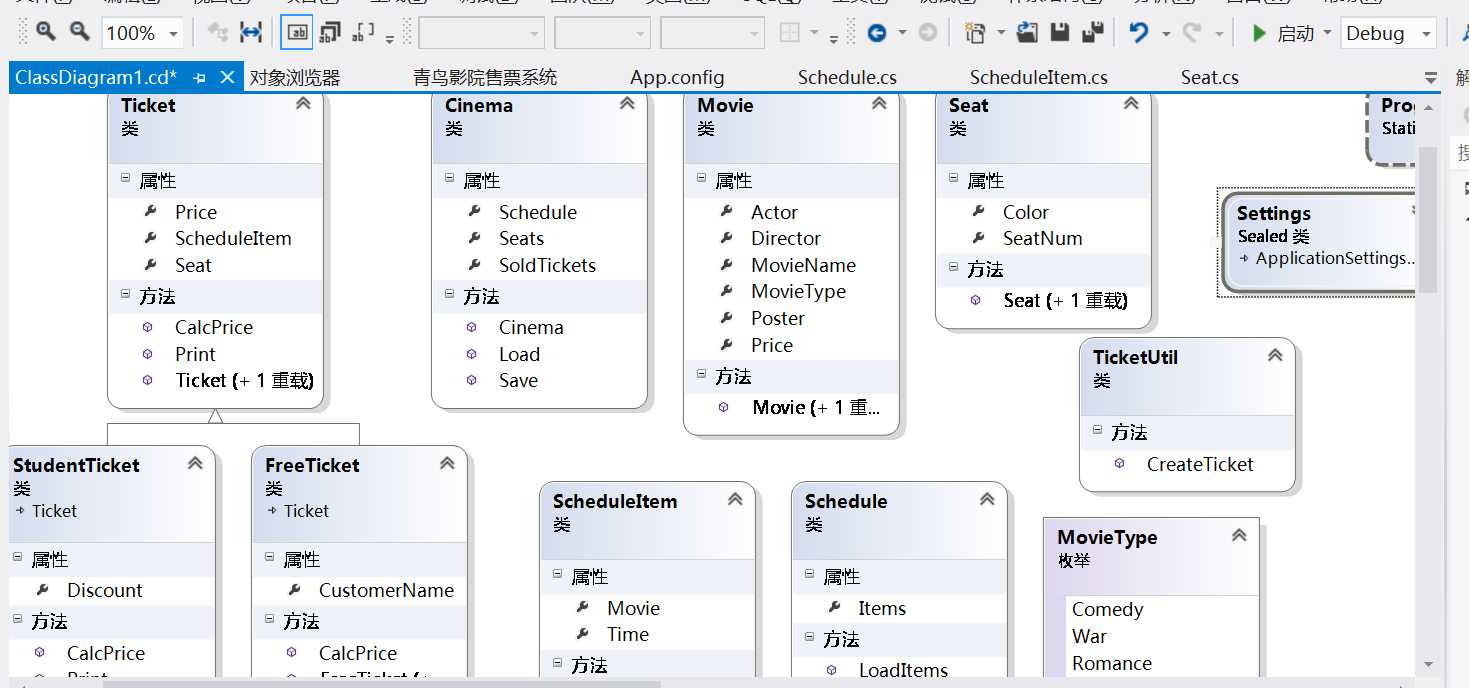1469x688 pixels.
Task: Collapse 方法 section in Cinema class
Action: [450, 294]
